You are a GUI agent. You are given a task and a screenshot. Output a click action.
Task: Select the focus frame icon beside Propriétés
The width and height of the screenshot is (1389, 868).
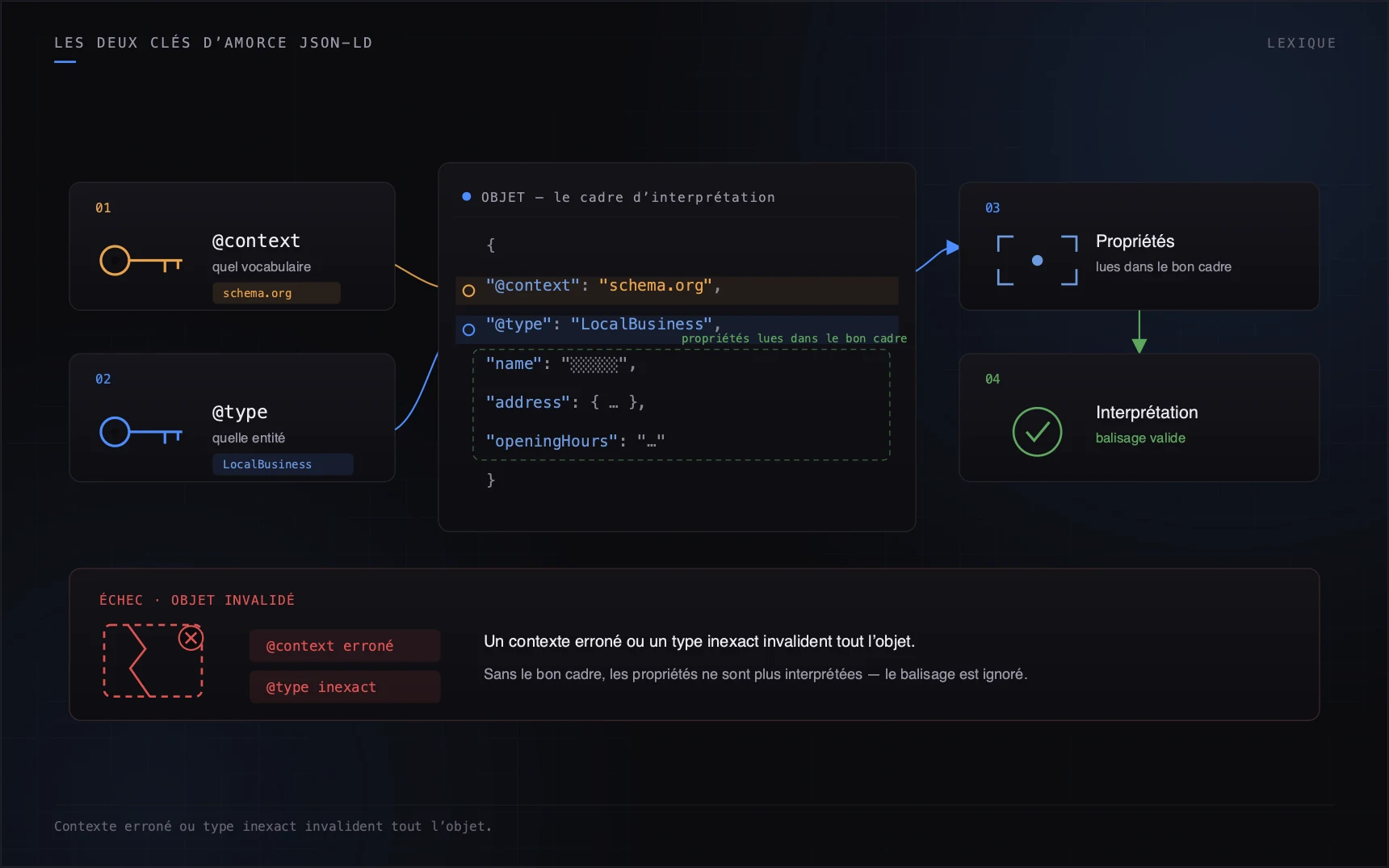click(x=1037, y=260)
